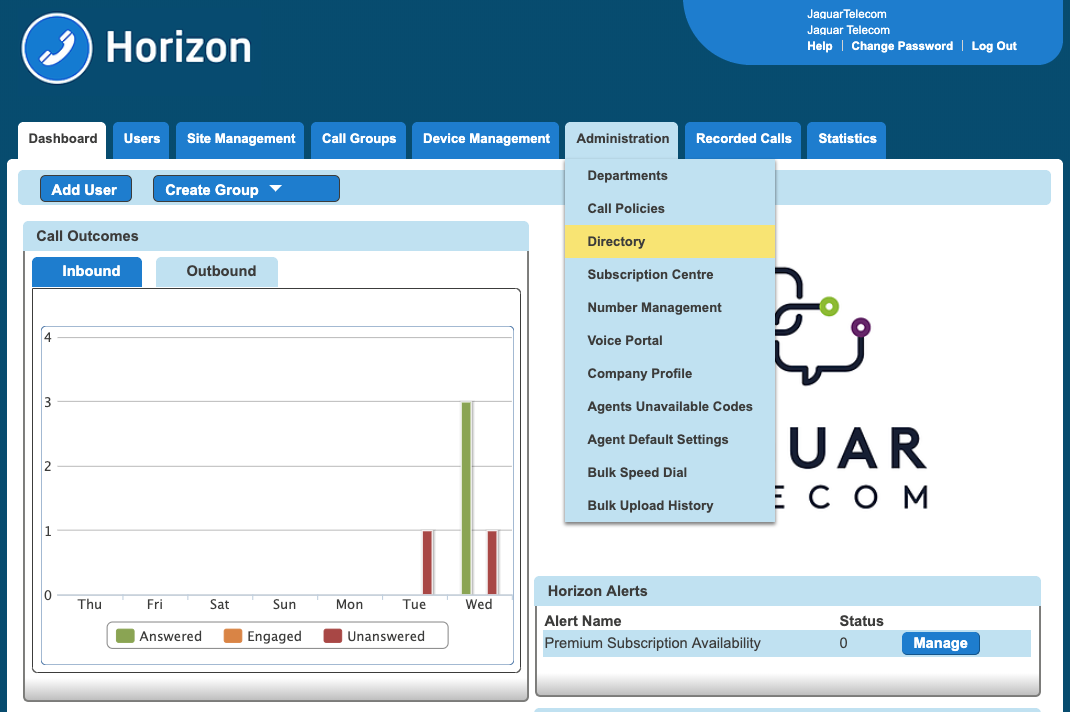The width and height of the screenshot is (1070, 712).
Task: Click the orange Engaged legend marker
Action: [233, 636]
